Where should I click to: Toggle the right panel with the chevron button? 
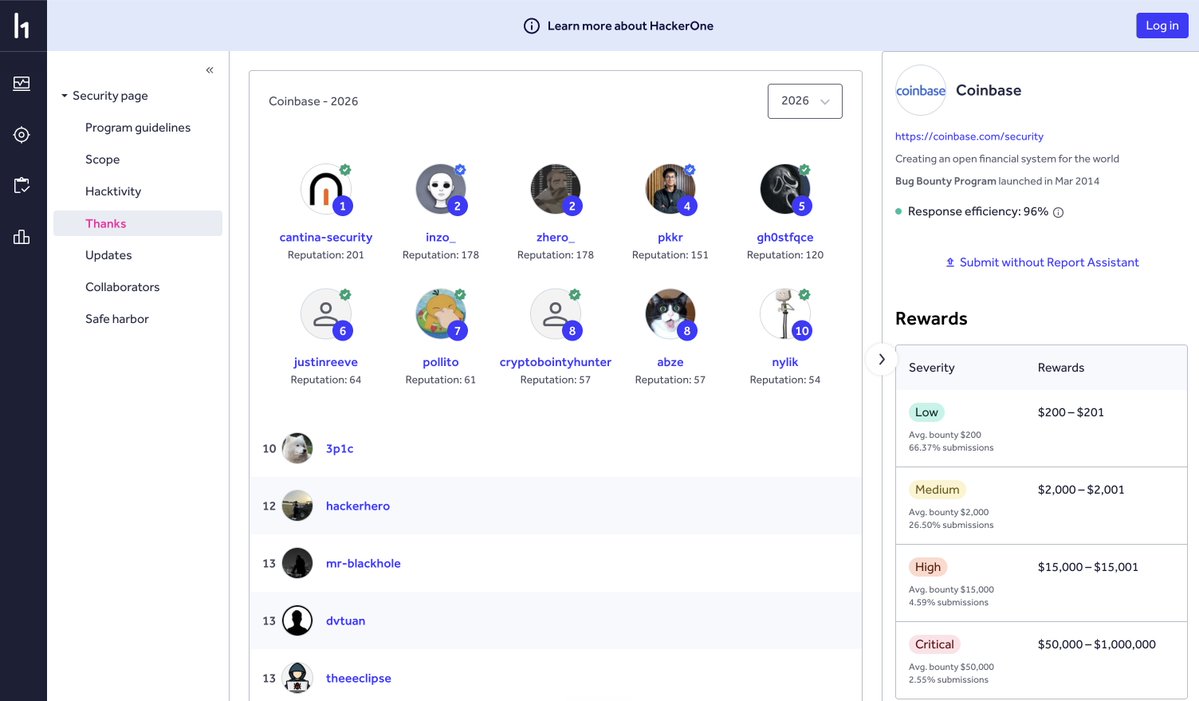pos(882,359)
